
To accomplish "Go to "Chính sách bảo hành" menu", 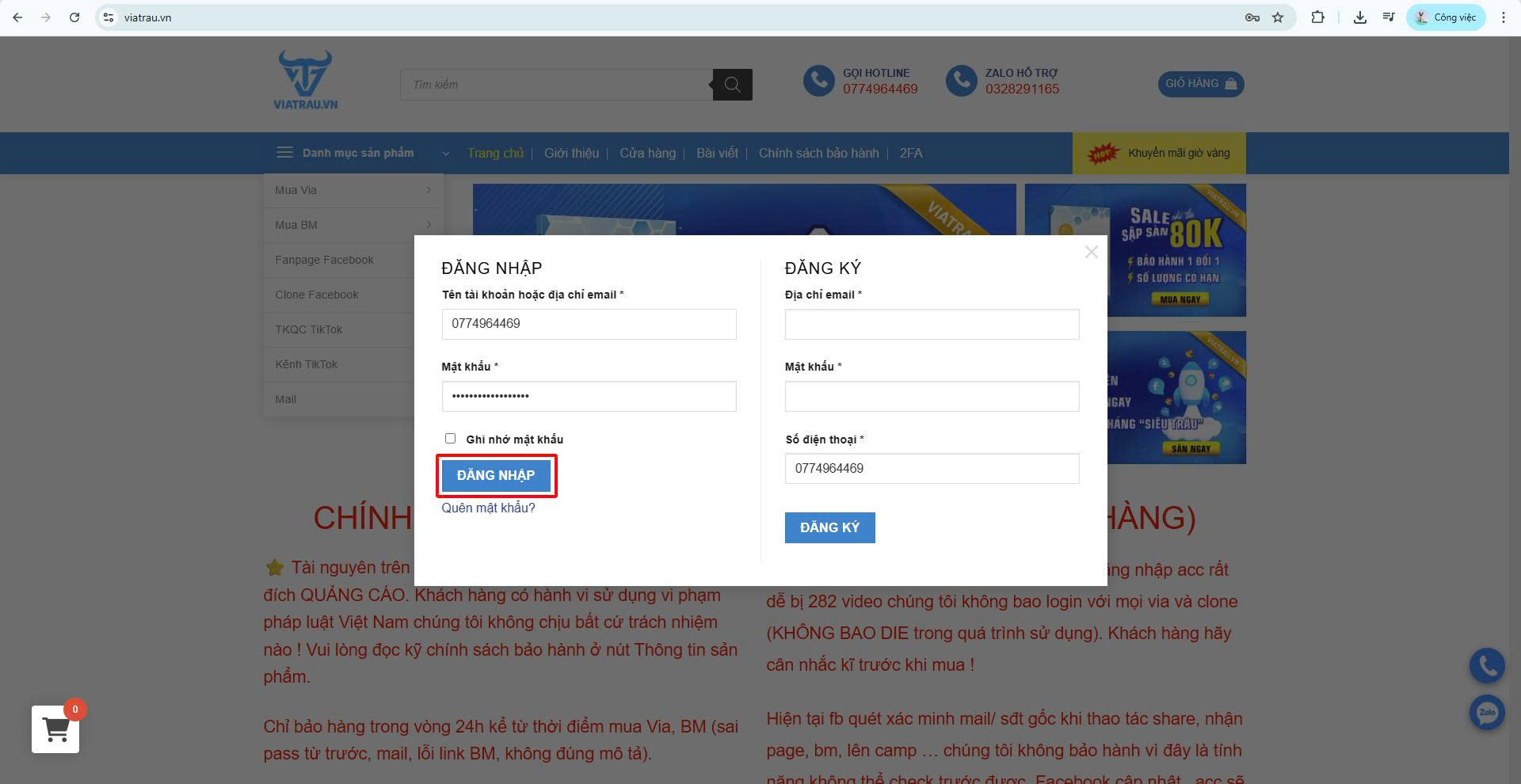I will tap(818, 153).
